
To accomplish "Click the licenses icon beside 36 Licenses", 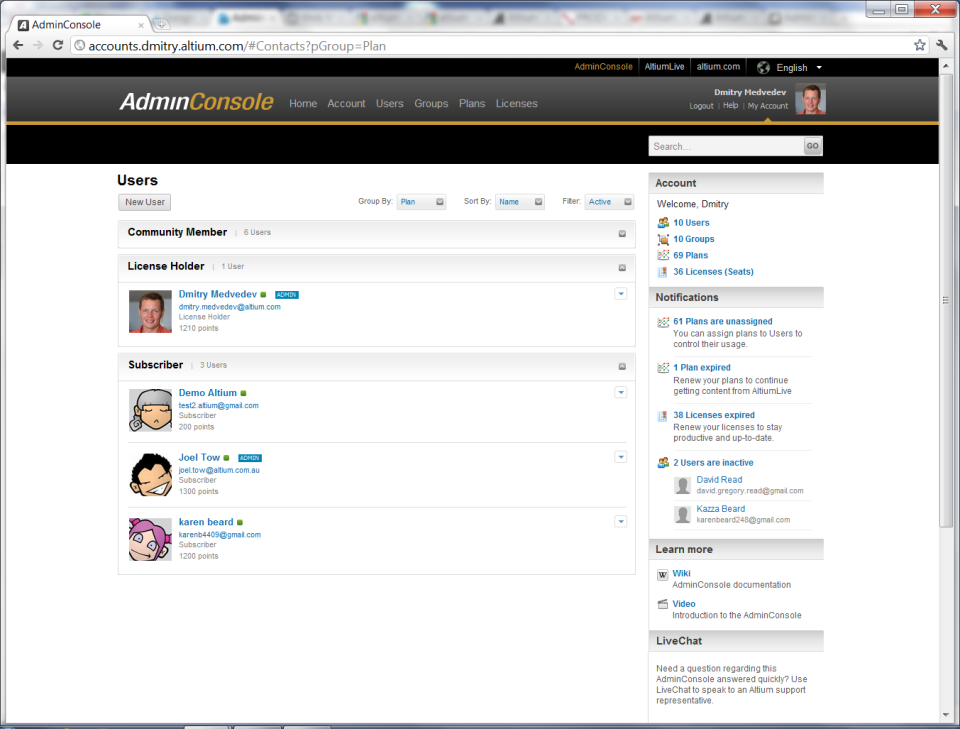I will point(663,272).
